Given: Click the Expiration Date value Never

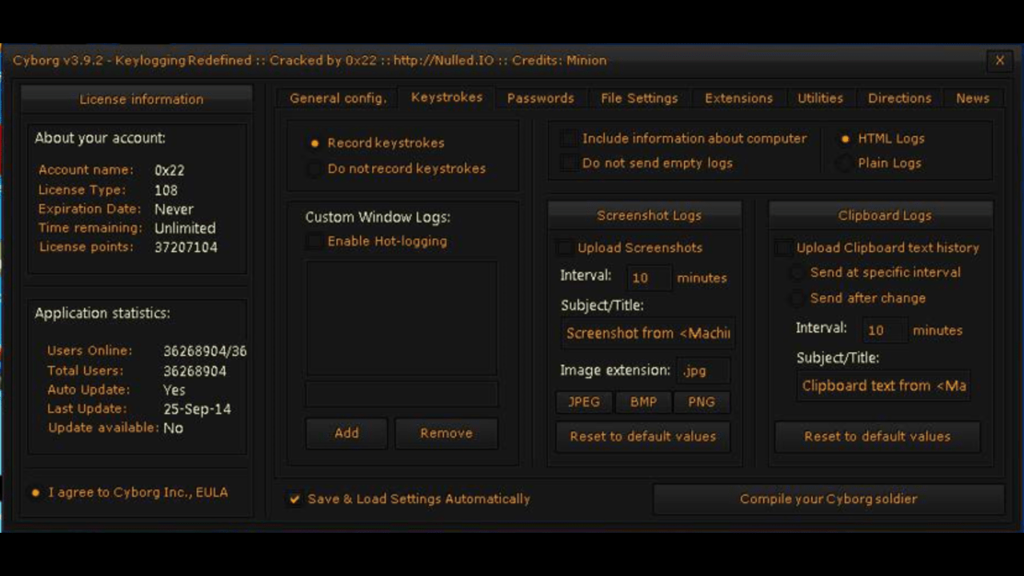Looking at the screenshot, I should pos(174,209).
